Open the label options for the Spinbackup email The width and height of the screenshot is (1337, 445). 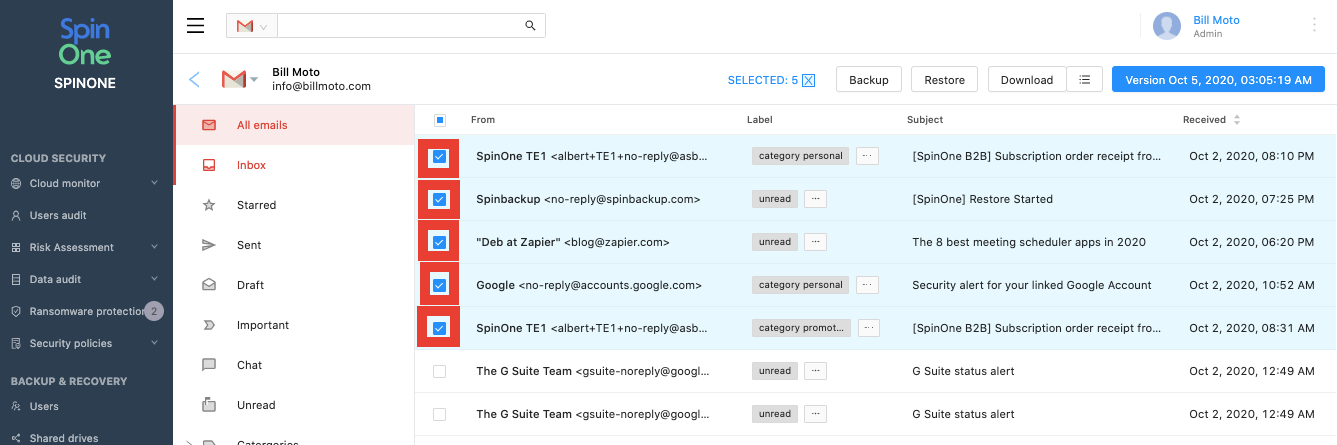[816, 199]
